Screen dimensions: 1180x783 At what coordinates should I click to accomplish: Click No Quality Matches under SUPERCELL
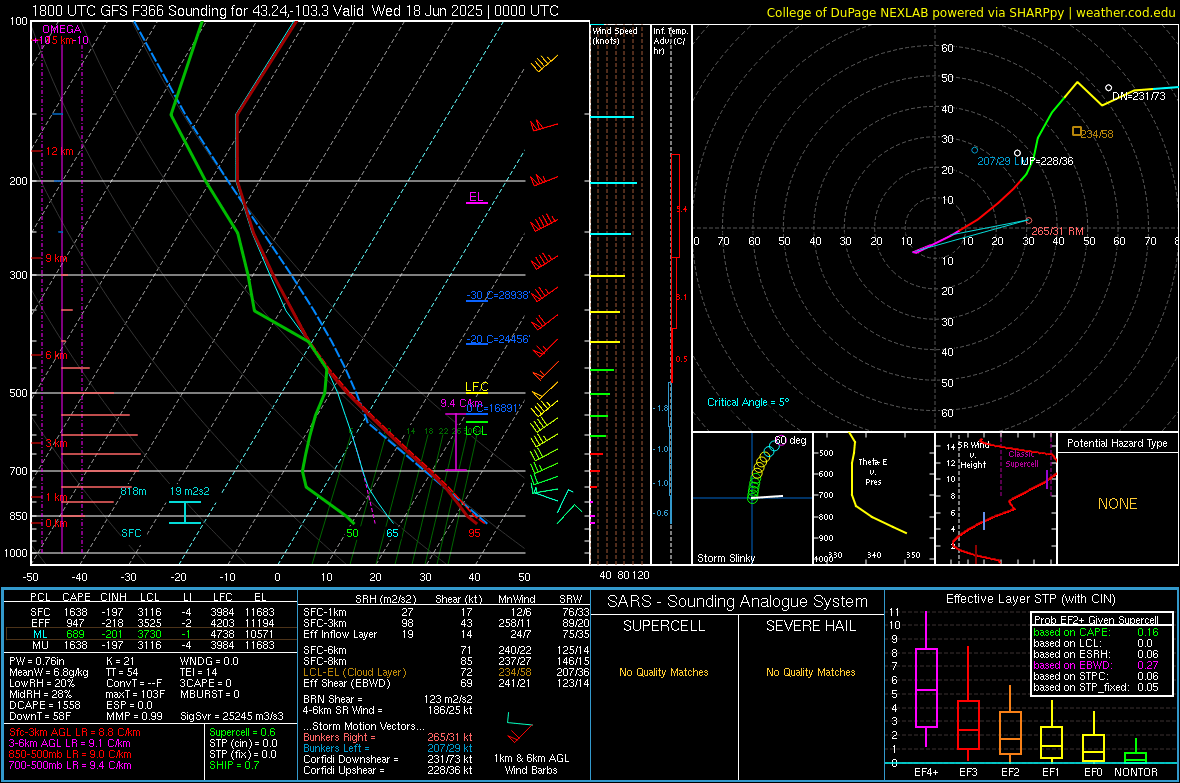coord(664,672)
